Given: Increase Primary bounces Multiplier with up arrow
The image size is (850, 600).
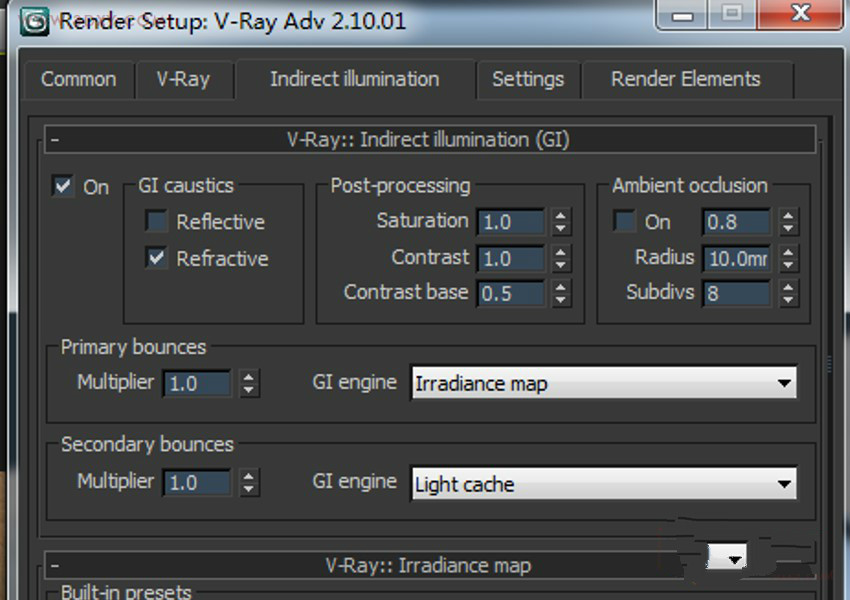Looking at the screenshot, I should coord(249,377).
